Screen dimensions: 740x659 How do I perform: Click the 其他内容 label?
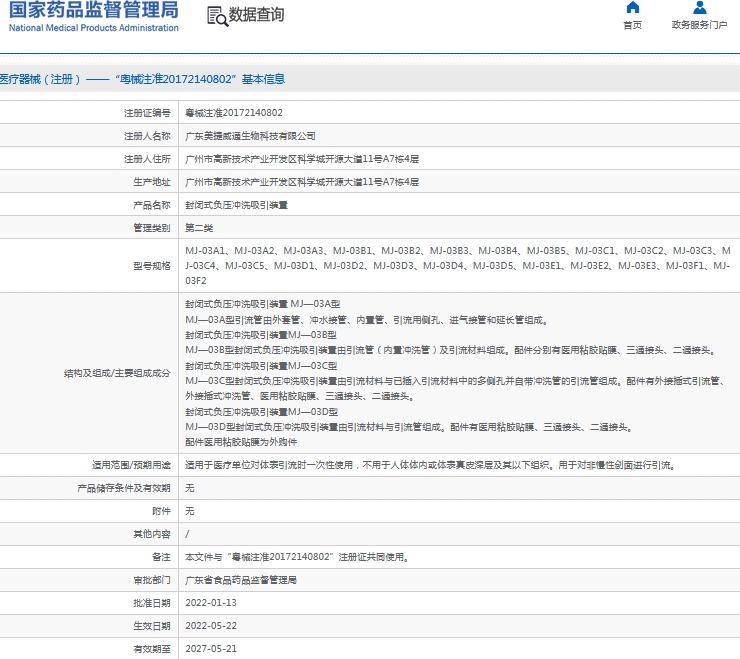(x=151, y=534)
